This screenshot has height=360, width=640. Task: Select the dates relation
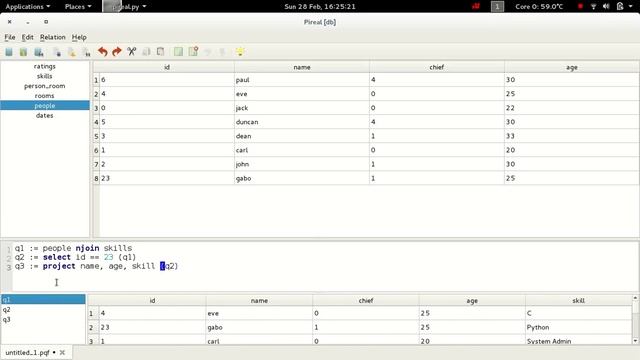point(44,116)
